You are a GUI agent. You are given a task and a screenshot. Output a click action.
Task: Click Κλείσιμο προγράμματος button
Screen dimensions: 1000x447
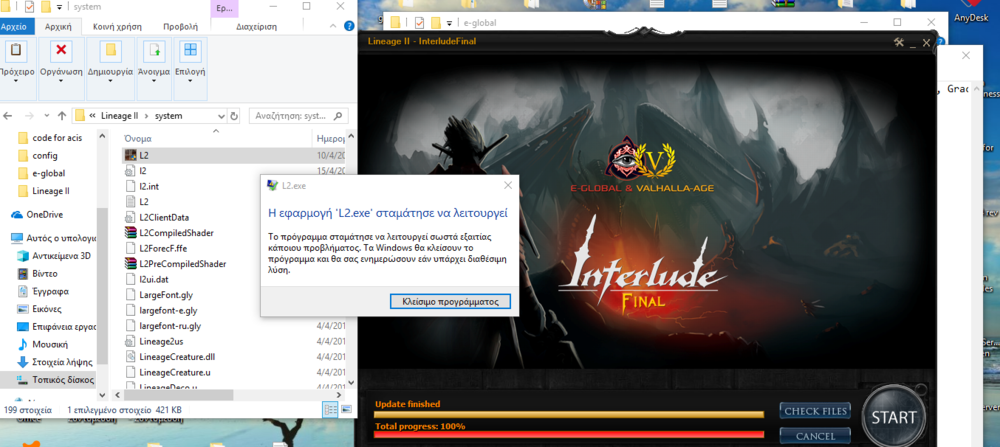(450, 301)
